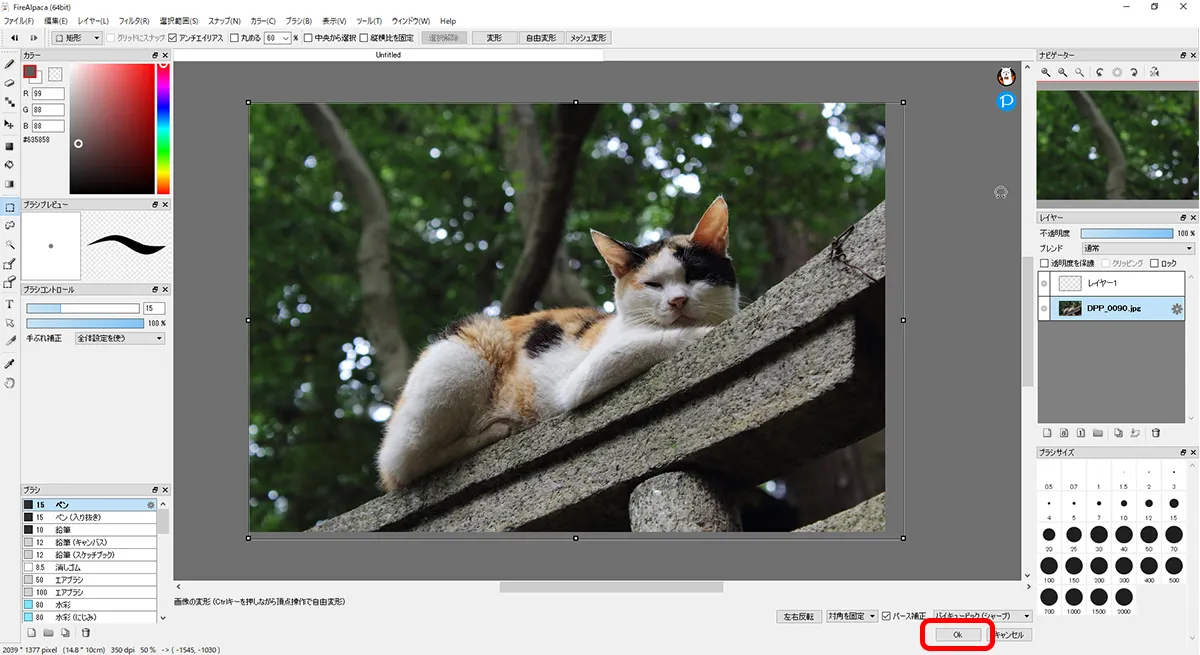Choose the Lasso selection tool
Viewport: 1200px width, 655px height.
click(10, 226)
